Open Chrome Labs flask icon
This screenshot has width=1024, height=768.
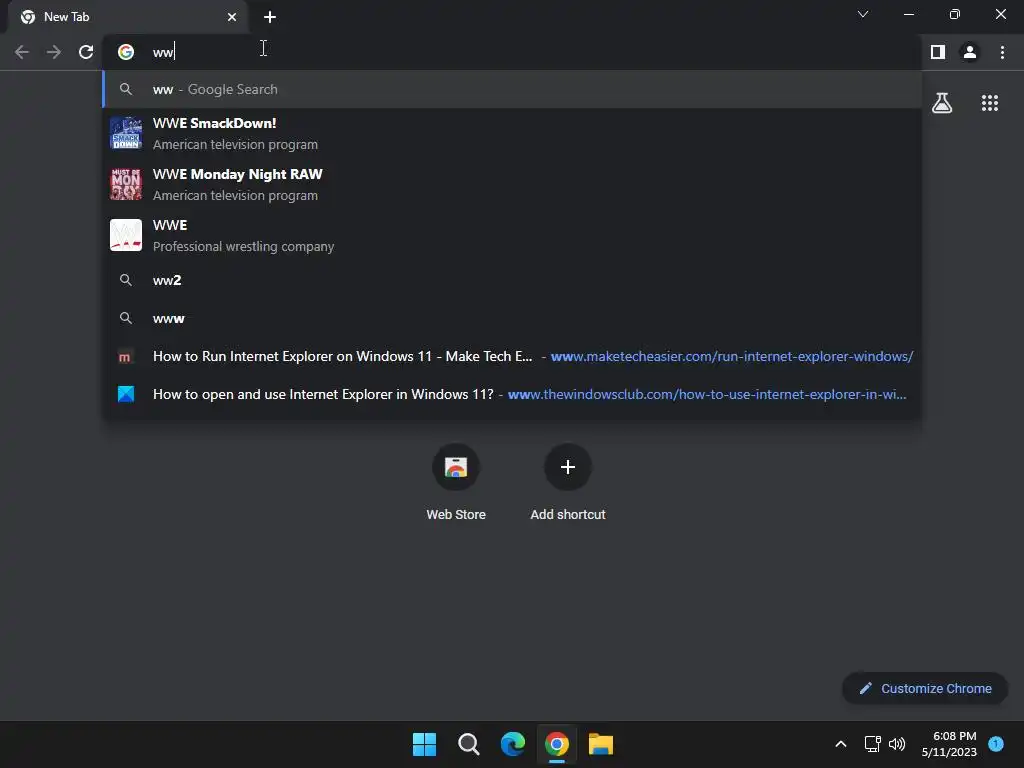coord(942,103)
